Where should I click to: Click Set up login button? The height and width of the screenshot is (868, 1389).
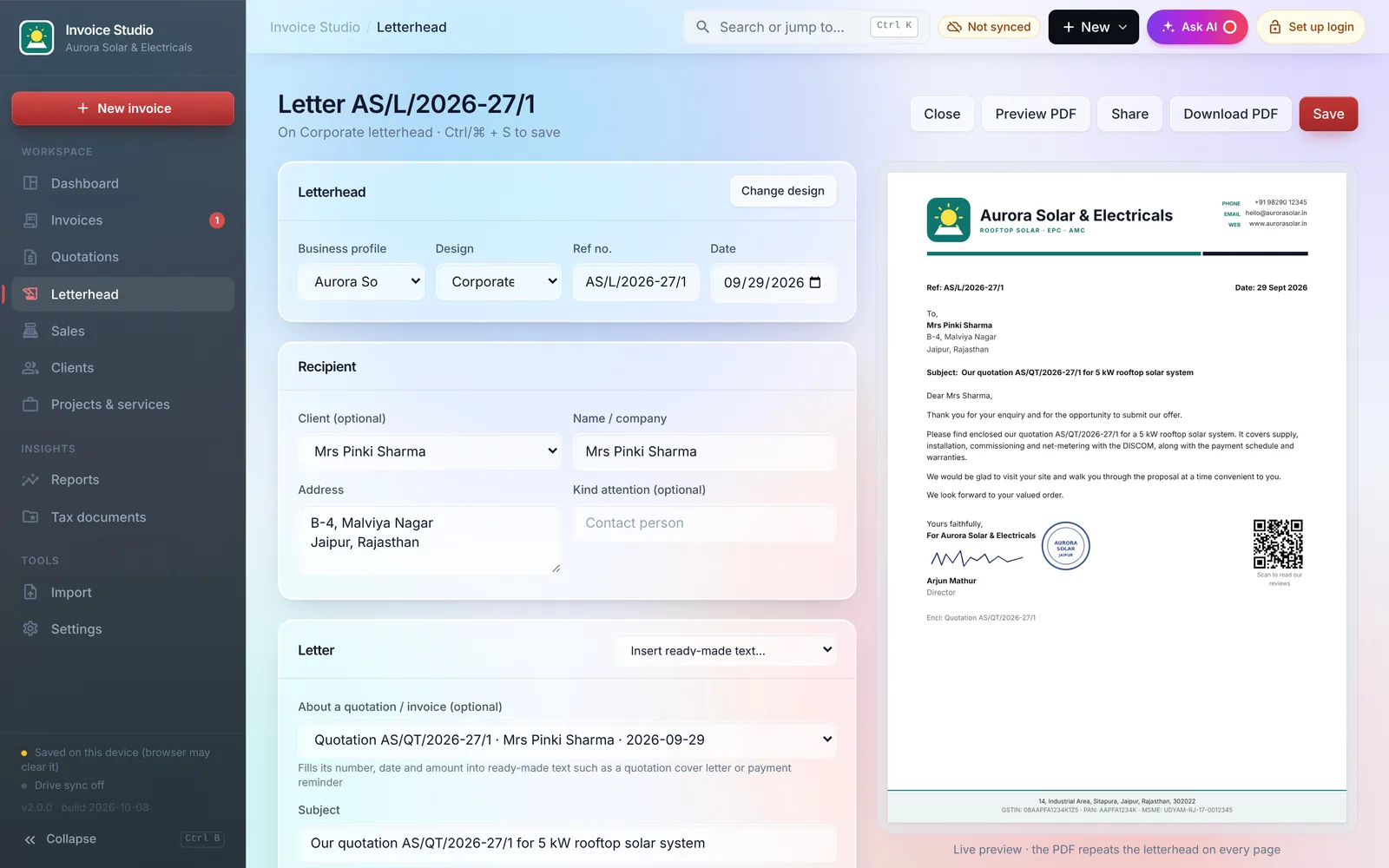click(x=1311, y=27)
